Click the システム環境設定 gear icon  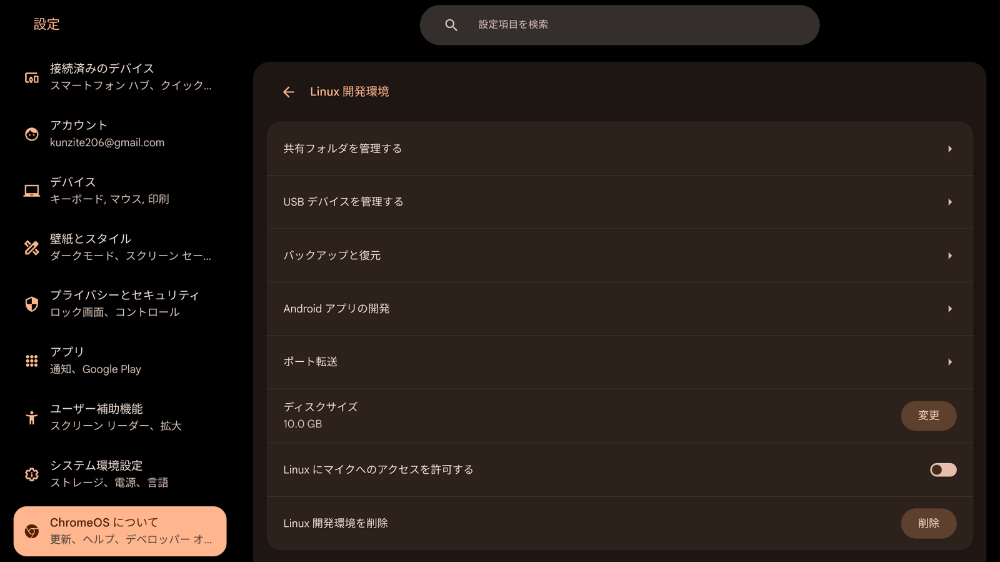(31, 474)
